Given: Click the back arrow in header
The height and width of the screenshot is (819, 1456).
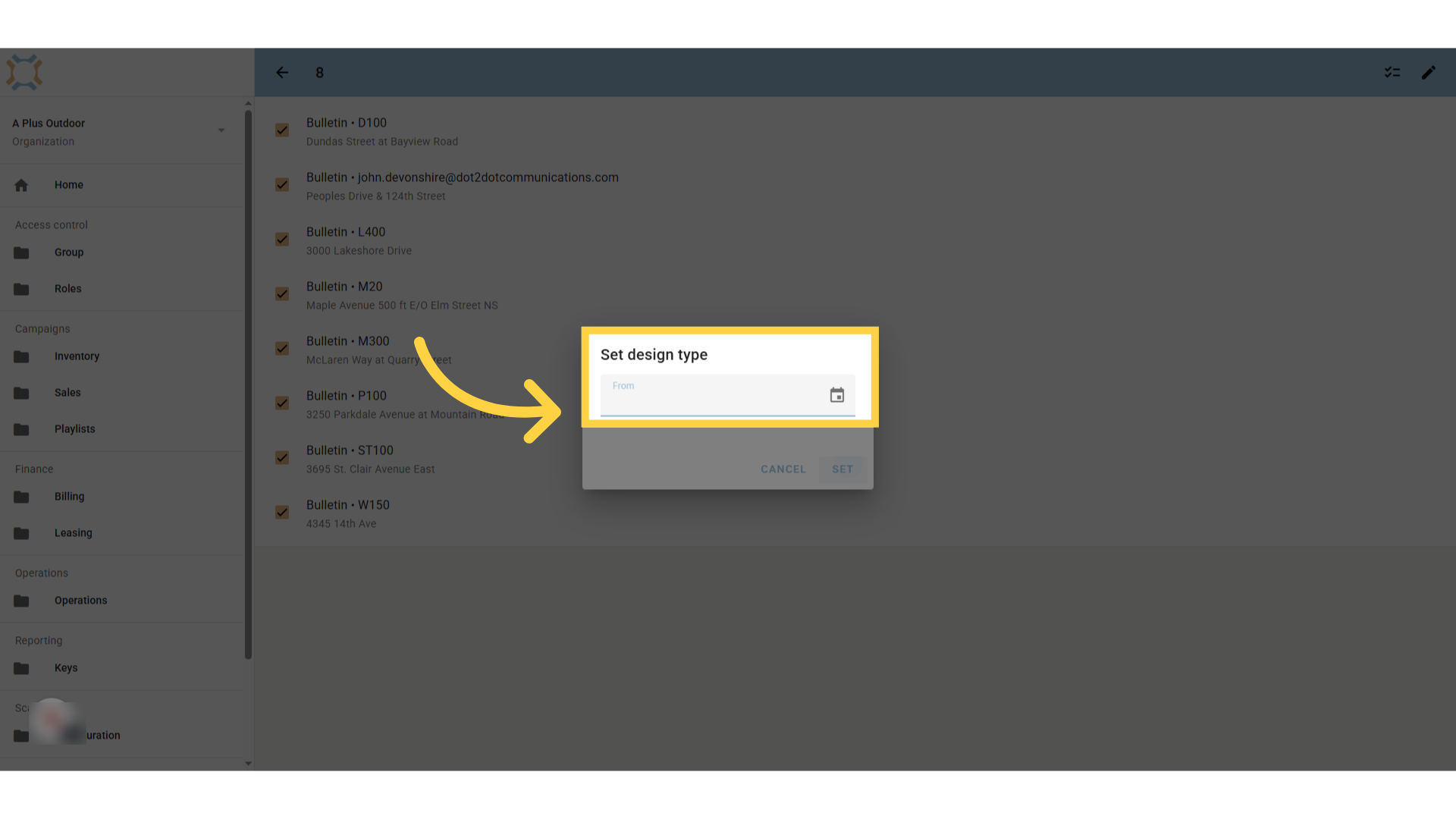Looking at the screenshot, I should 282,73.
